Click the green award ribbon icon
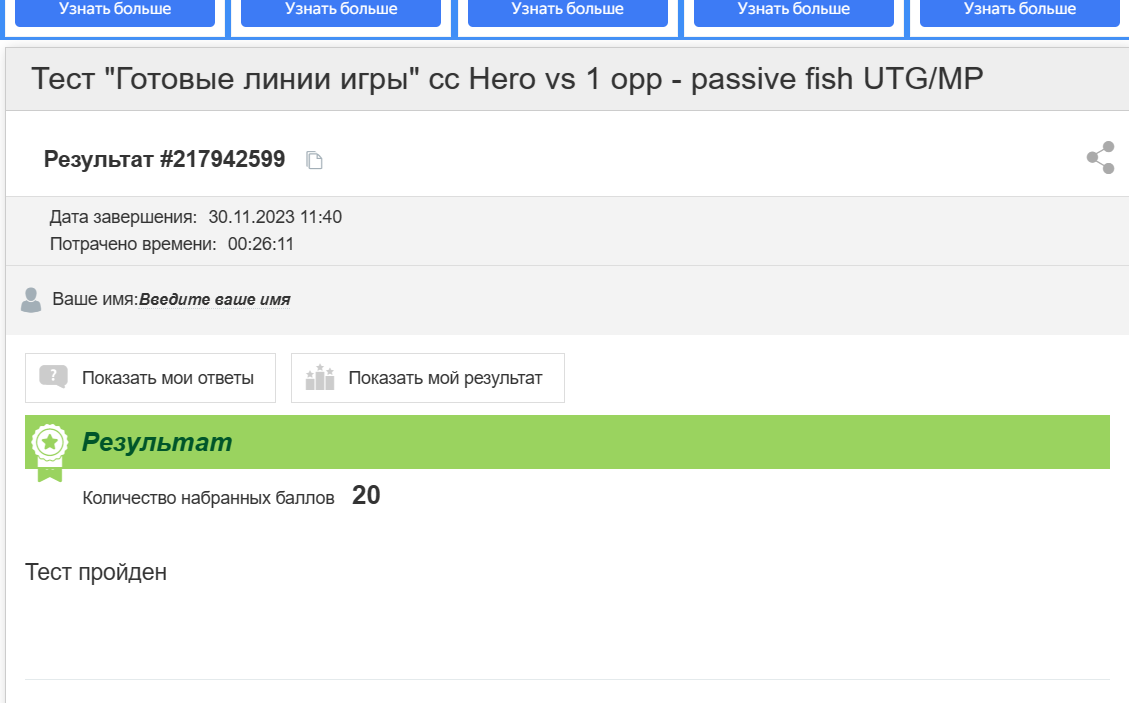 [x=50, y=452]
